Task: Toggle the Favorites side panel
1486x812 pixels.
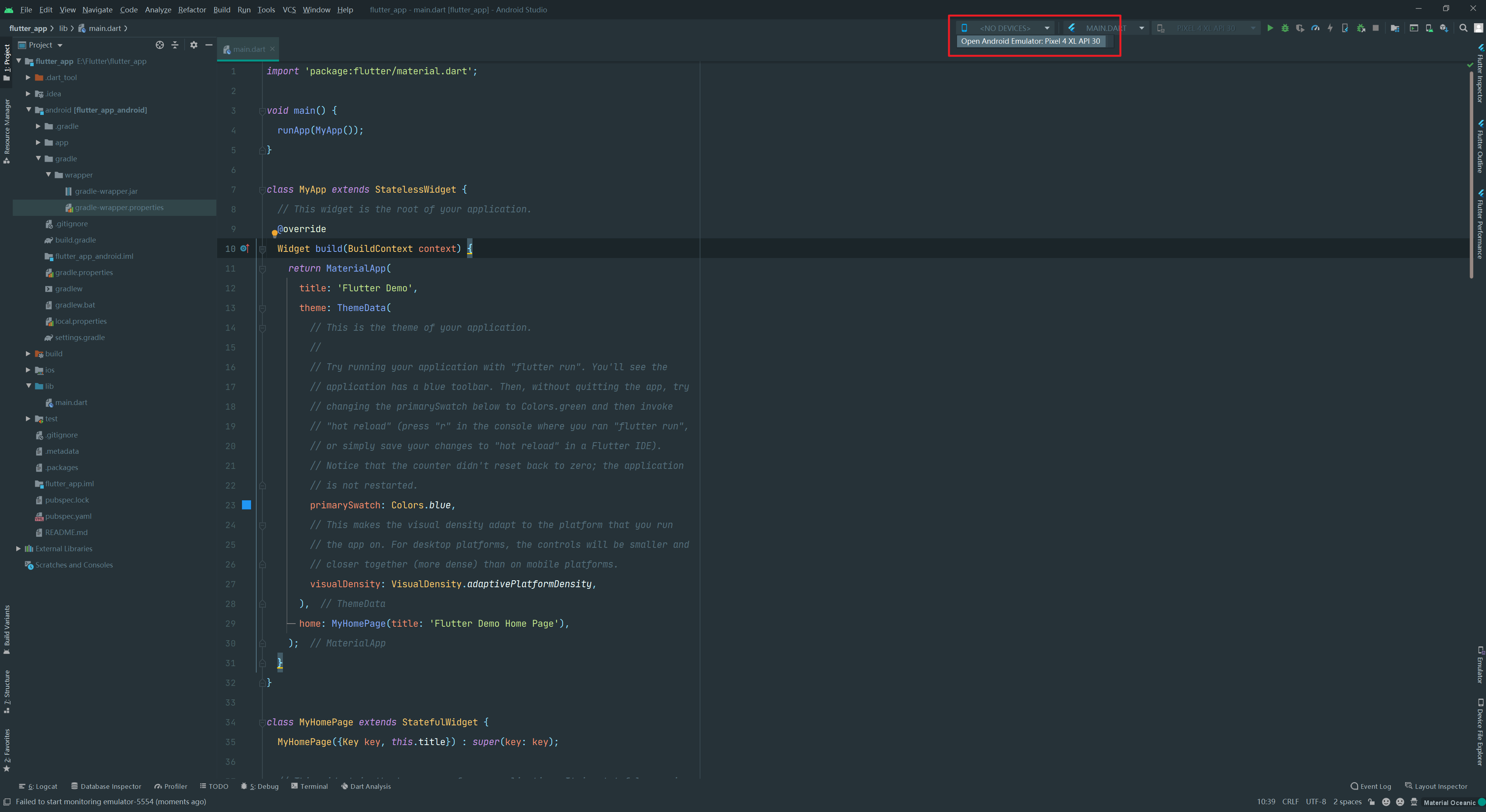Action: pos(6,750)
